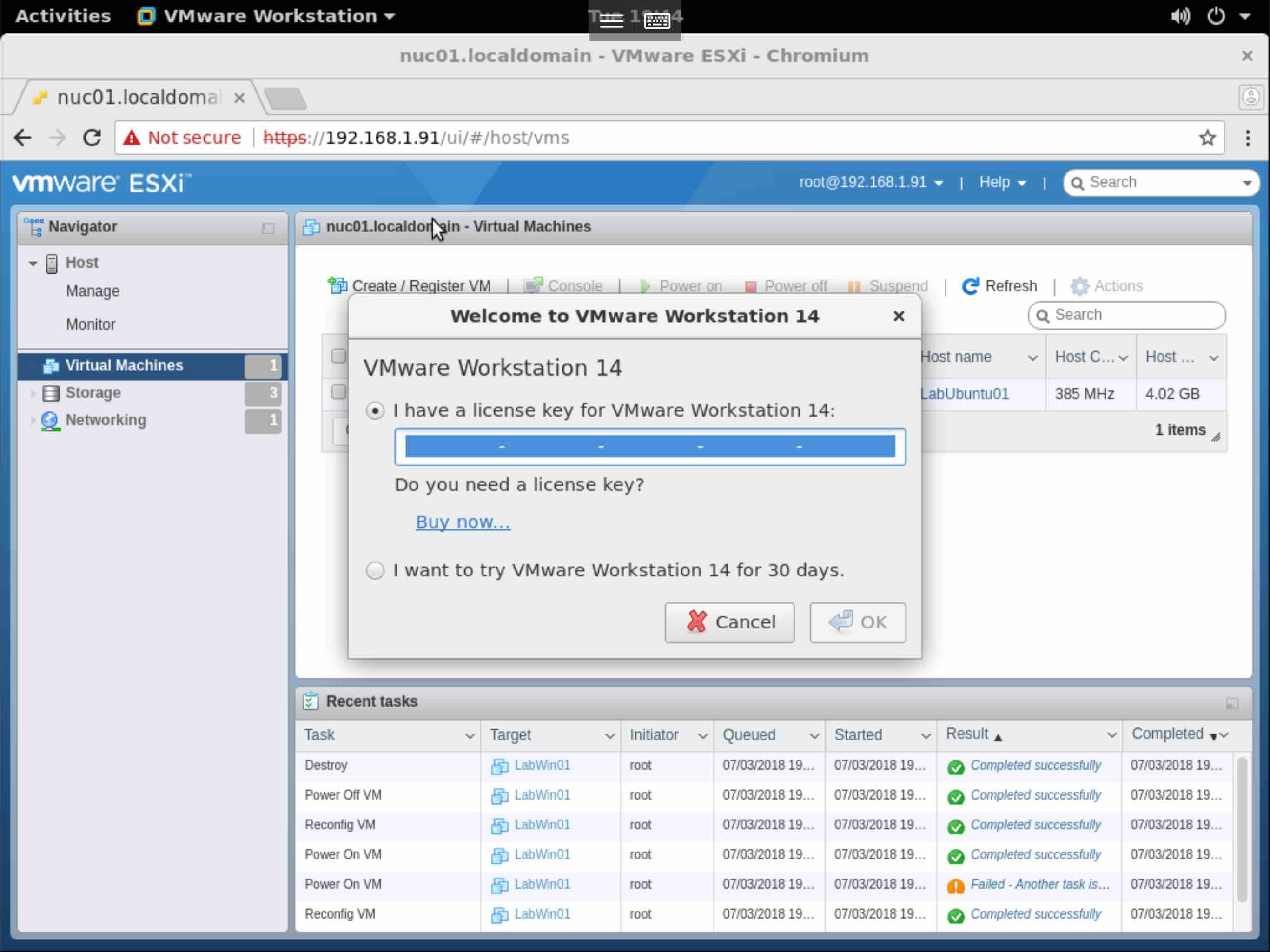Open the system power menu icon
Screen dimensions: 1270x952
click(1216, 16)
